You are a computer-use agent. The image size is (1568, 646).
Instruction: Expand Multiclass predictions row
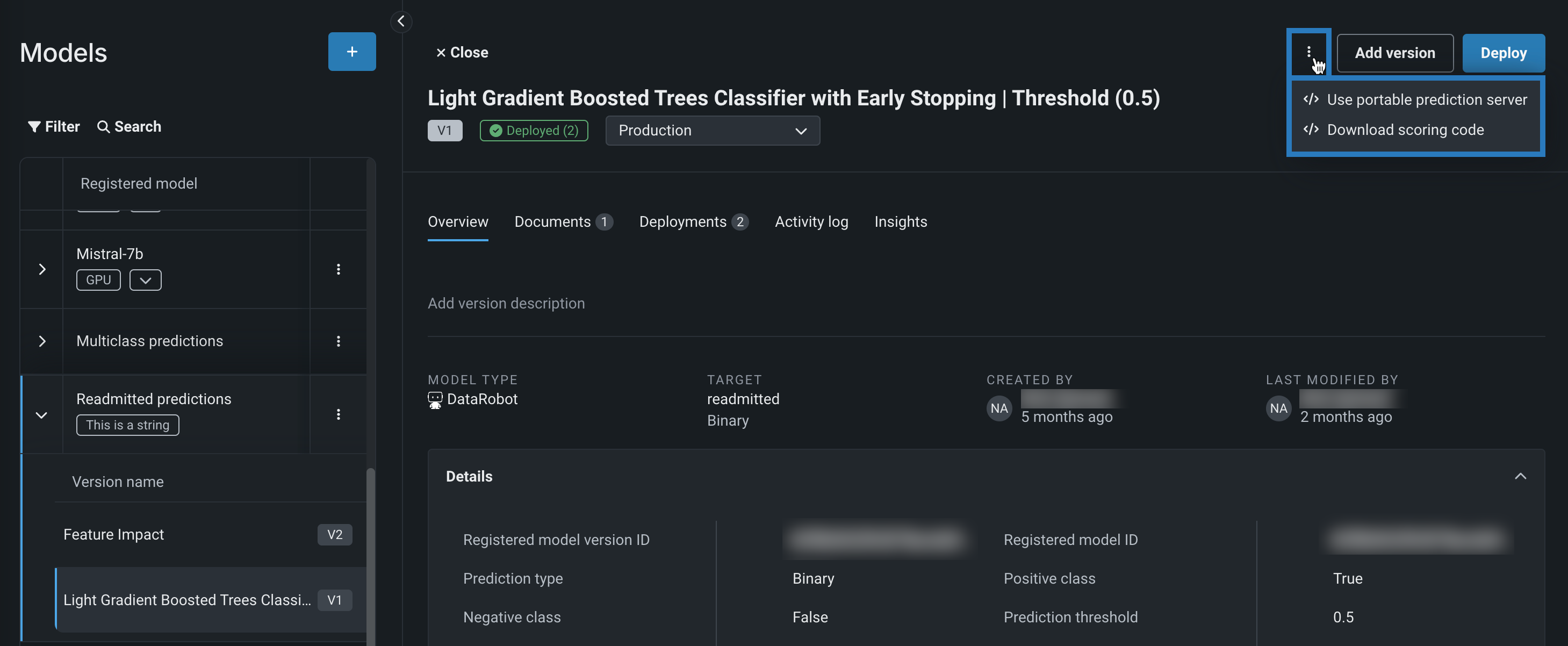(42, 341)
